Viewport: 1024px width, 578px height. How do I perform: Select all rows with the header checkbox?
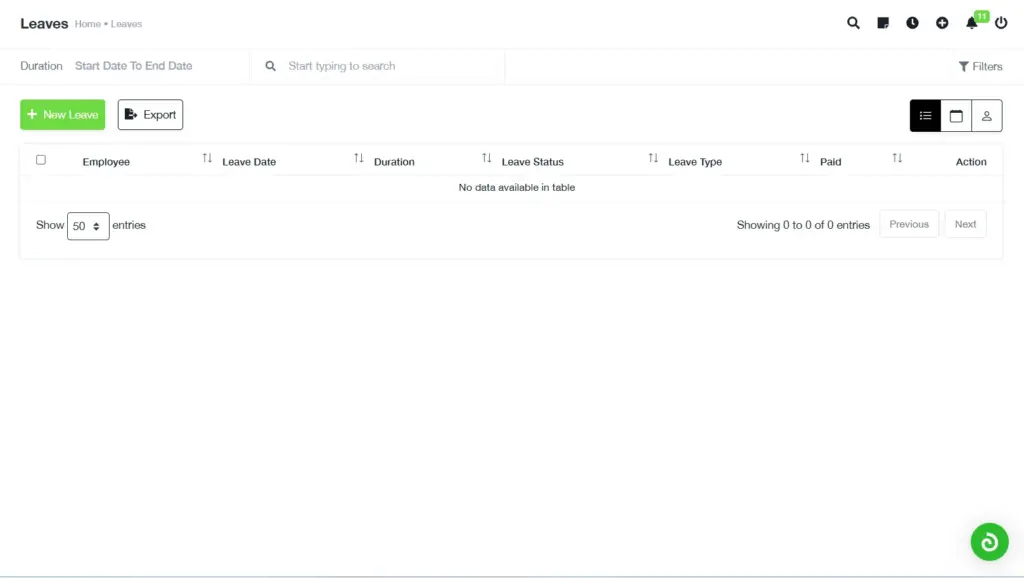[41, 159]
